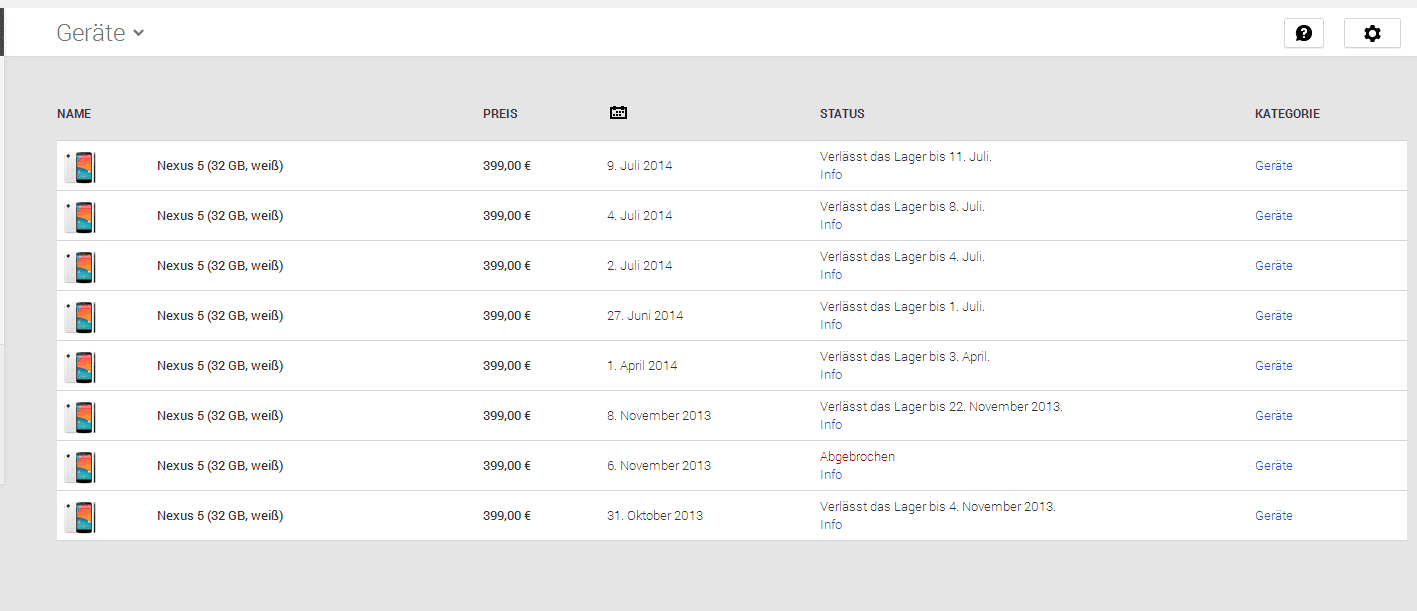Open Geräte category link for 4. Juli 2014 order
The height and width of the screenshot is (611, 1417).
(1274, 216)
